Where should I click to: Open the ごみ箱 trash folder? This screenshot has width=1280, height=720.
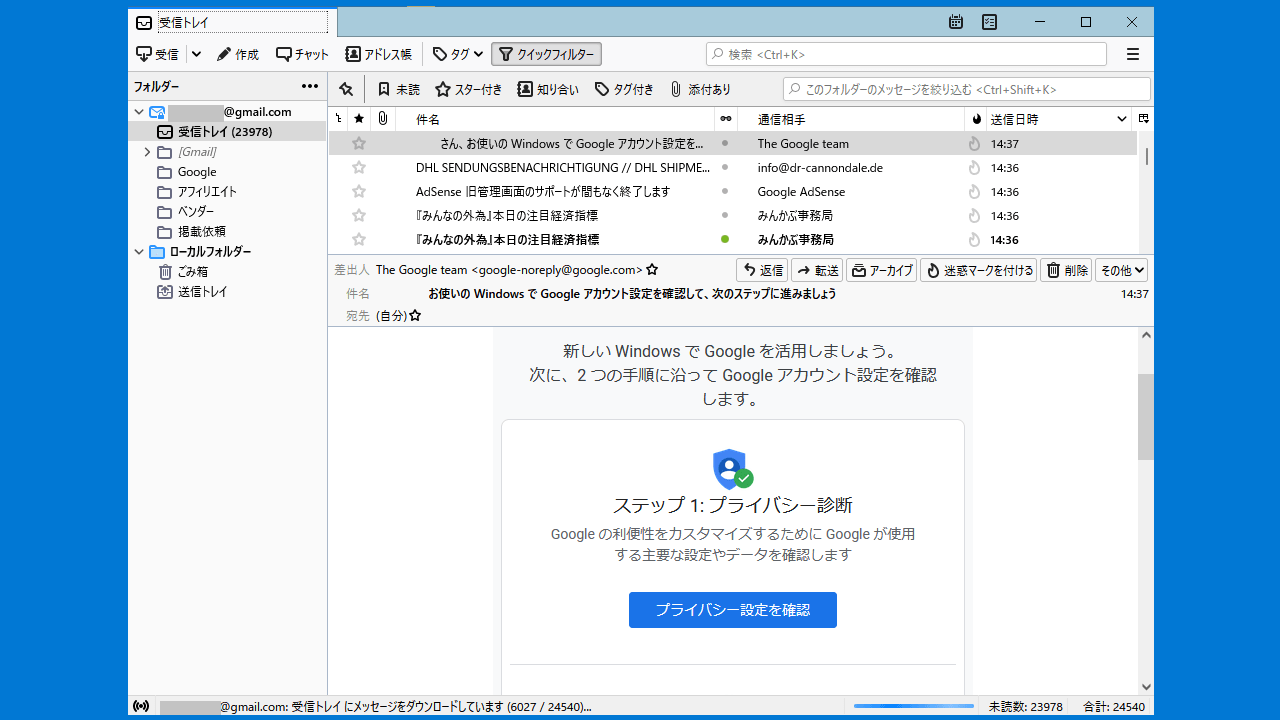[x=183, y=272]
